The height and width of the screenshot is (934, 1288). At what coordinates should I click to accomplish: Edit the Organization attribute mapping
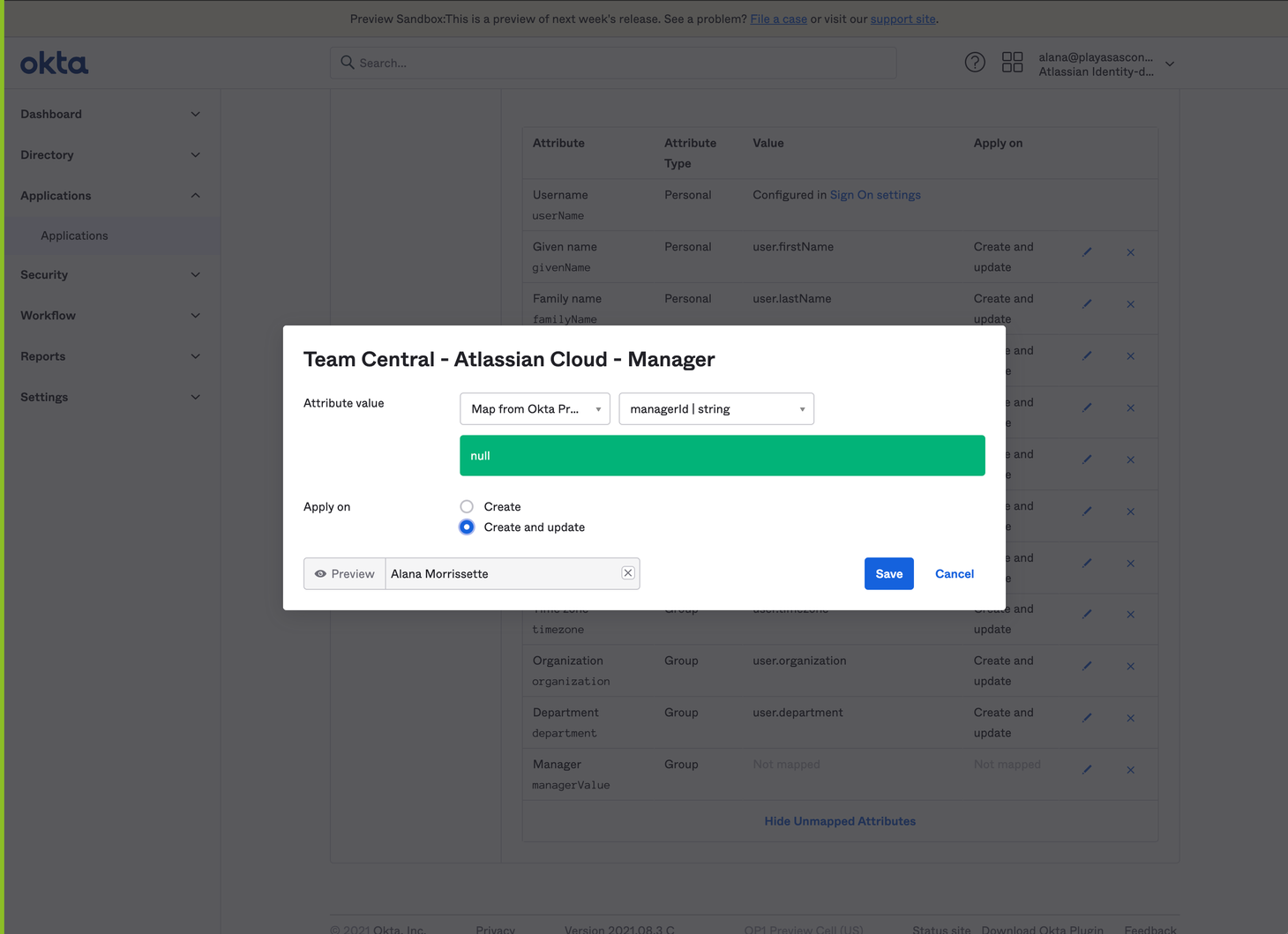point(1087,666)
